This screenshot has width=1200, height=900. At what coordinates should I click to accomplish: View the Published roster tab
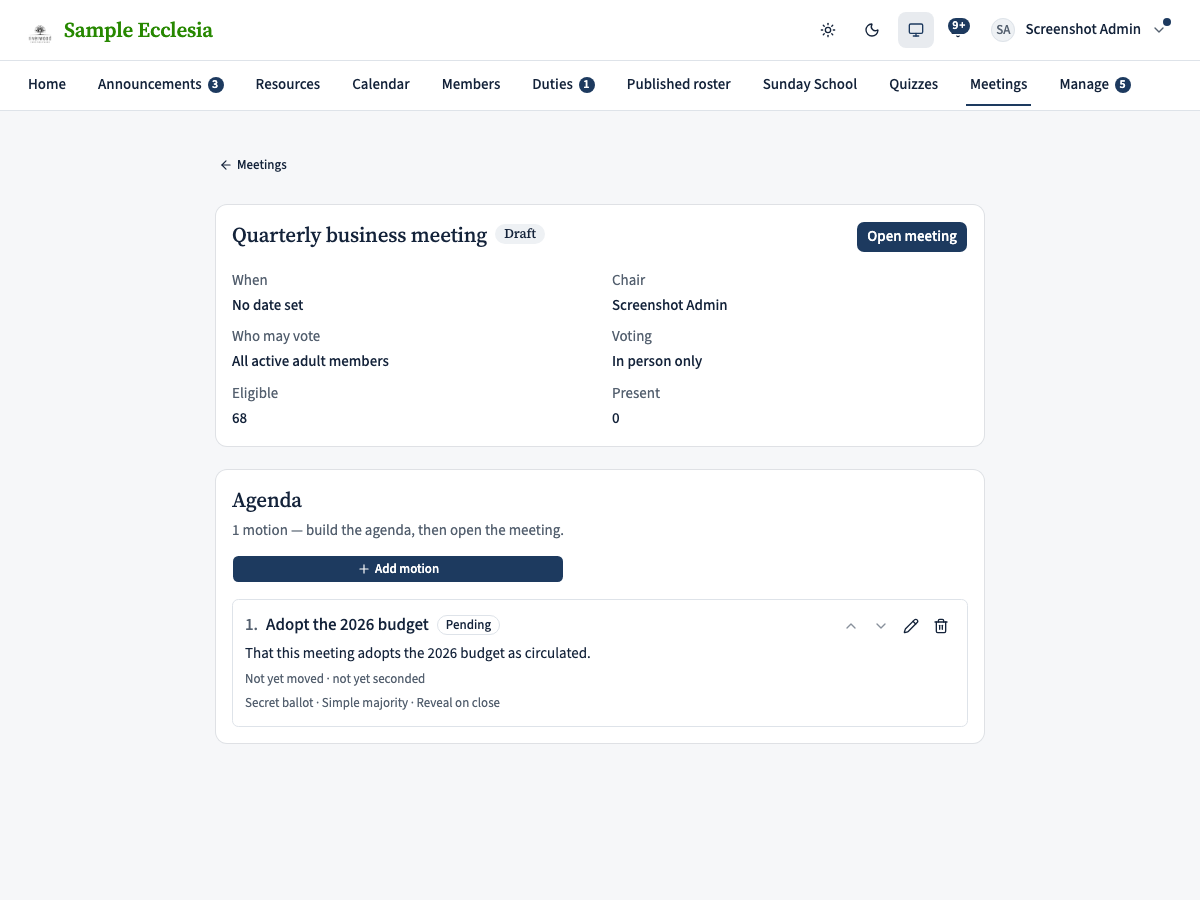679,84
